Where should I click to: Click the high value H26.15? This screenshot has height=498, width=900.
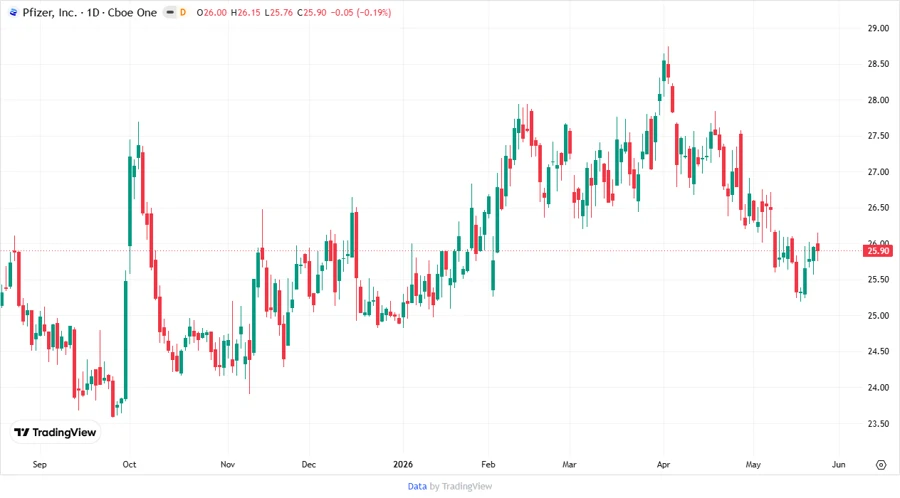click(245, 12)
